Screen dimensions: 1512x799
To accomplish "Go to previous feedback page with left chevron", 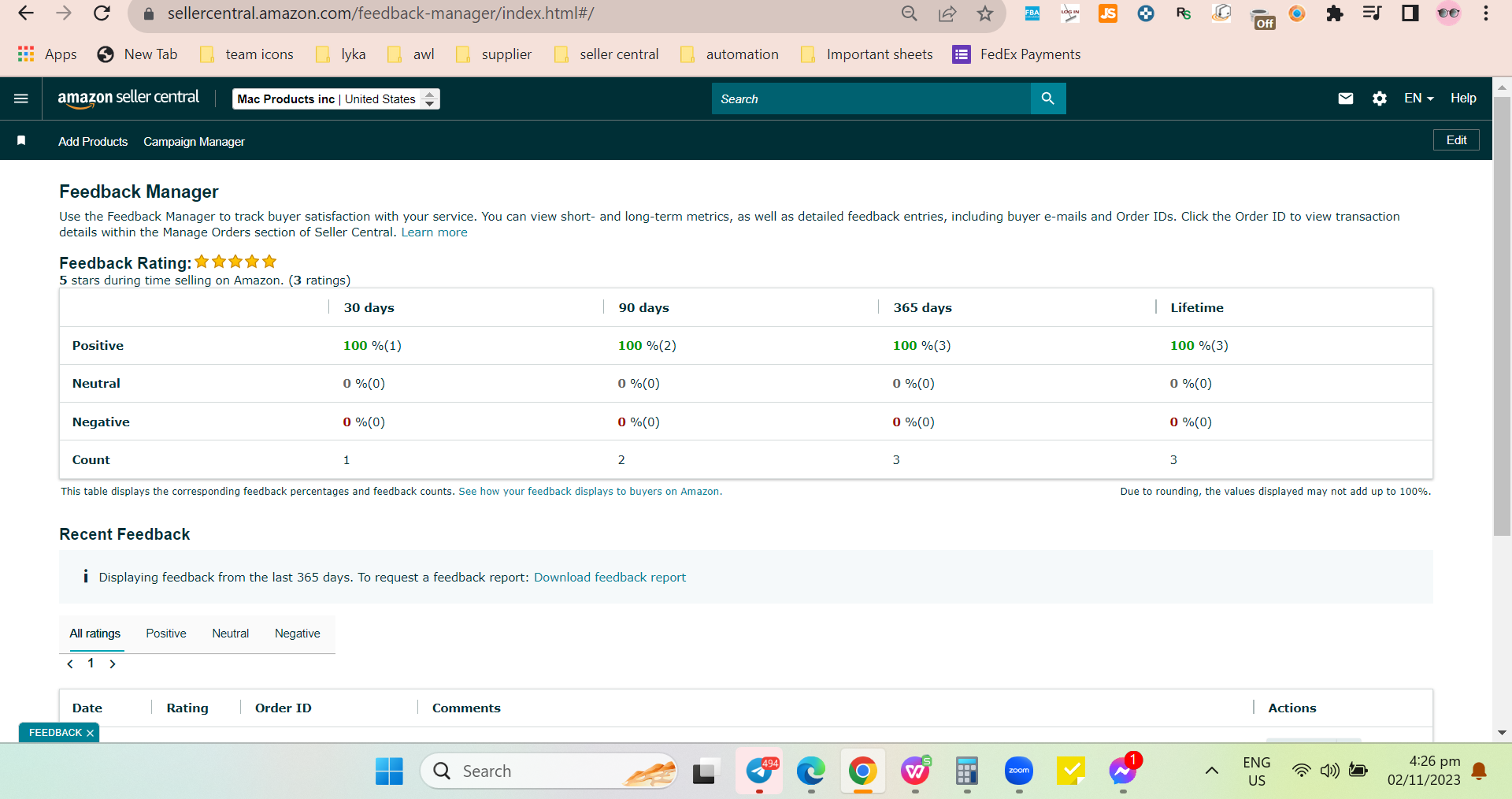I will coord(70,664).
